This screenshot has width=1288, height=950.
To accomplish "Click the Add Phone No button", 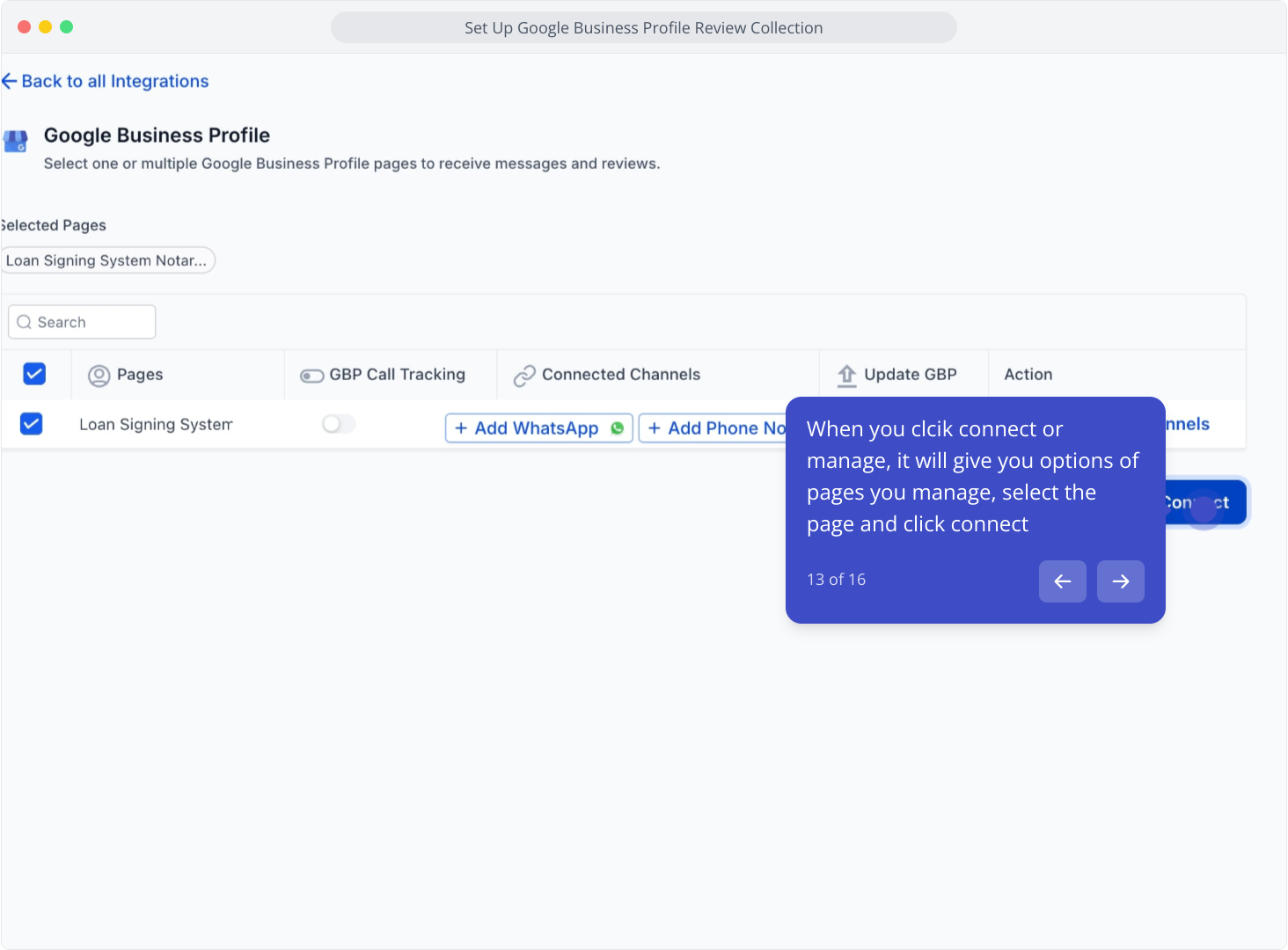I will tap(713, 428).
